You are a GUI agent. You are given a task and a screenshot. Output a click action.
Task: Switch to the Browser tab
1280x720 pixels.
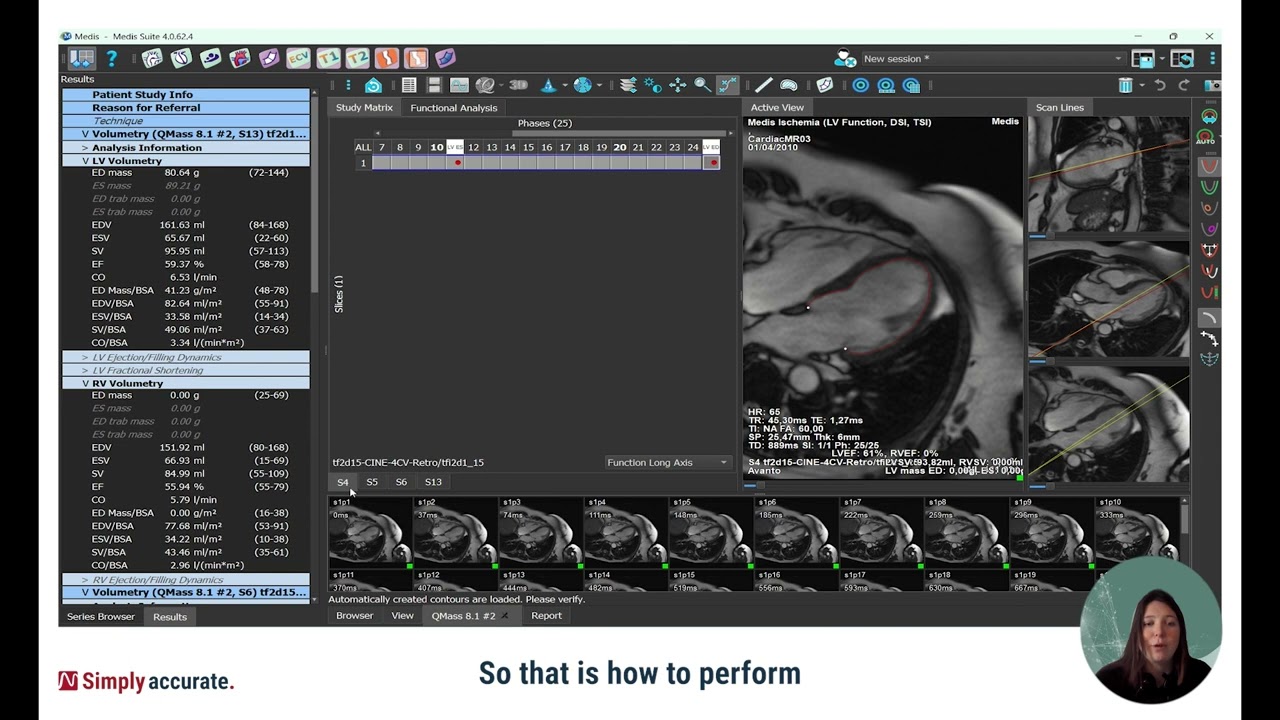tap(354, 616)
